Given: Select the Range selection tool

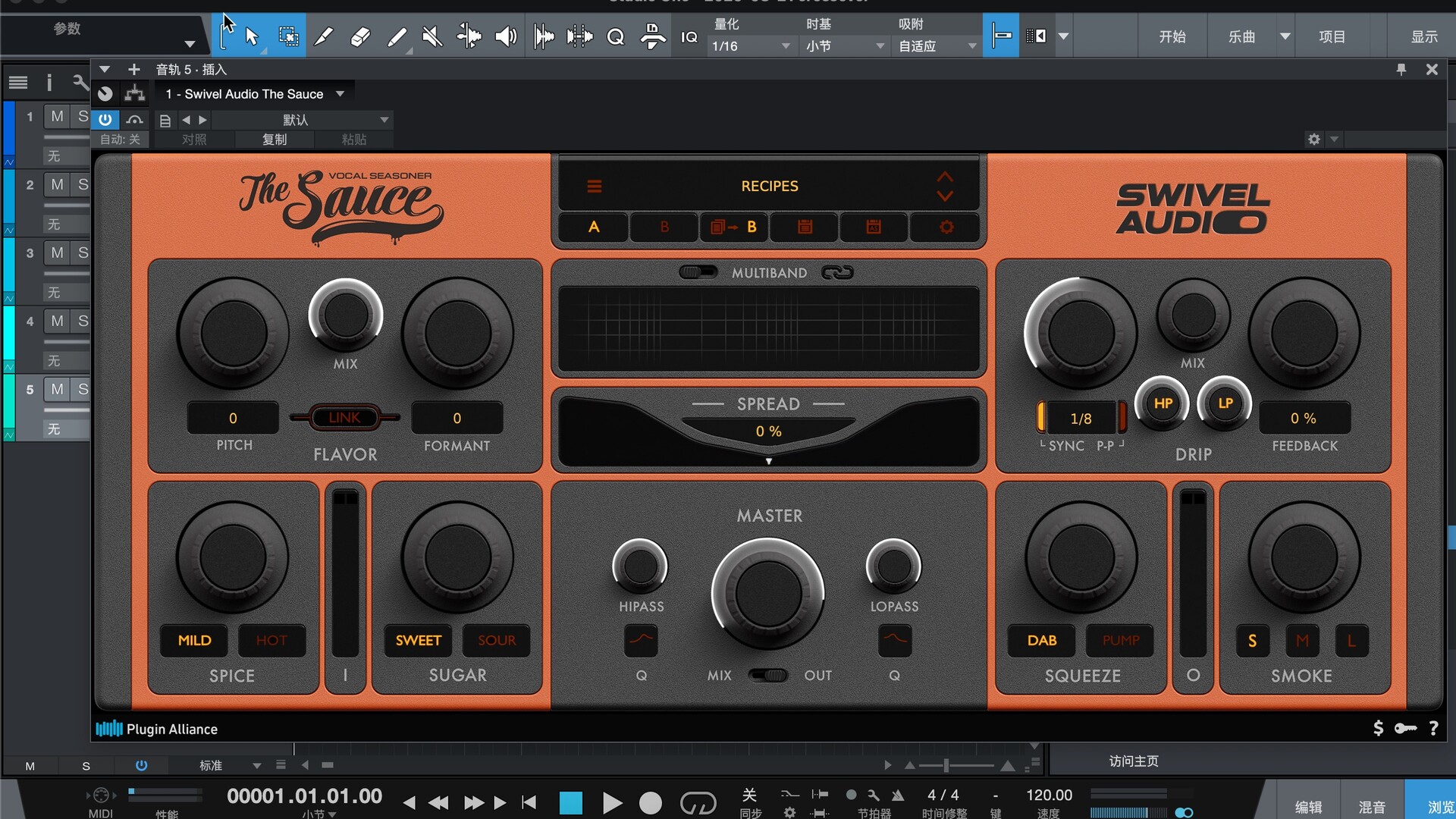Looking at the screenshot, I should point(288,36).
